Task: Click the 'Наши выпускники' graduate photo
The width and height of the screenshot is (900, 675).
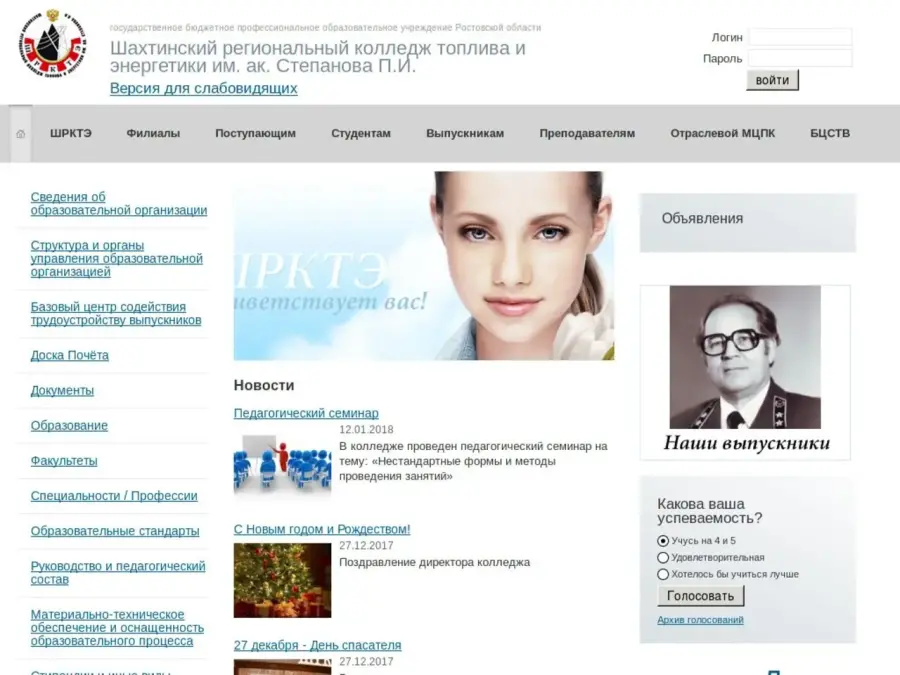Action: 745,372
